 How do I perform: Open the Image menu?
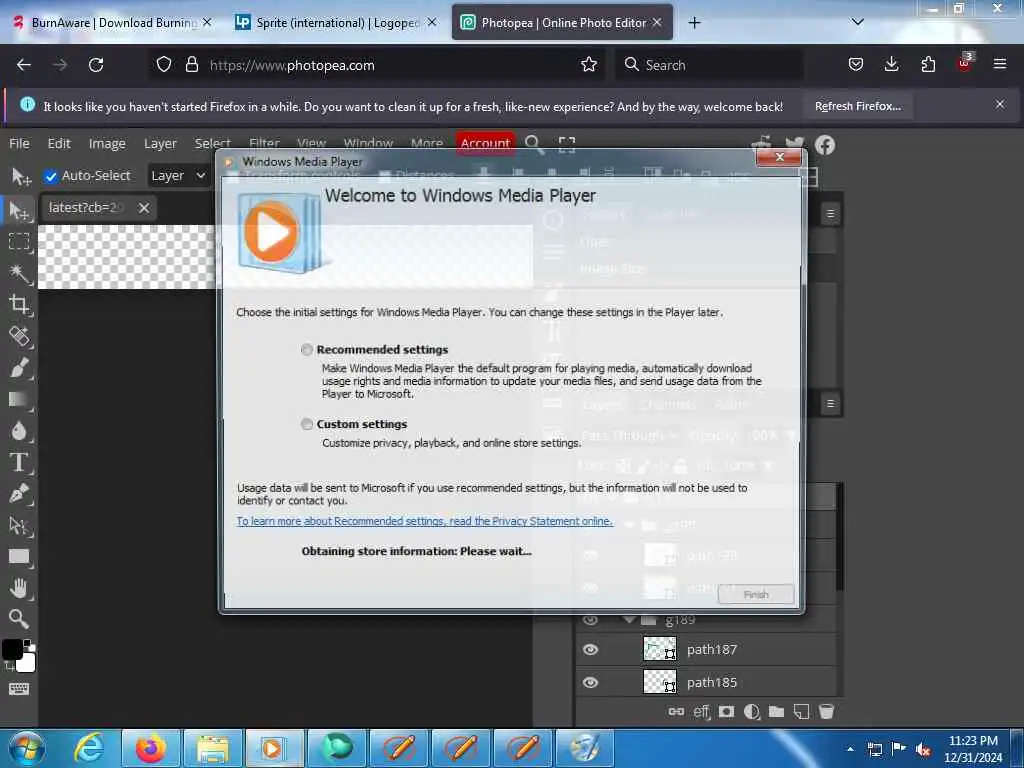[107, 143]
